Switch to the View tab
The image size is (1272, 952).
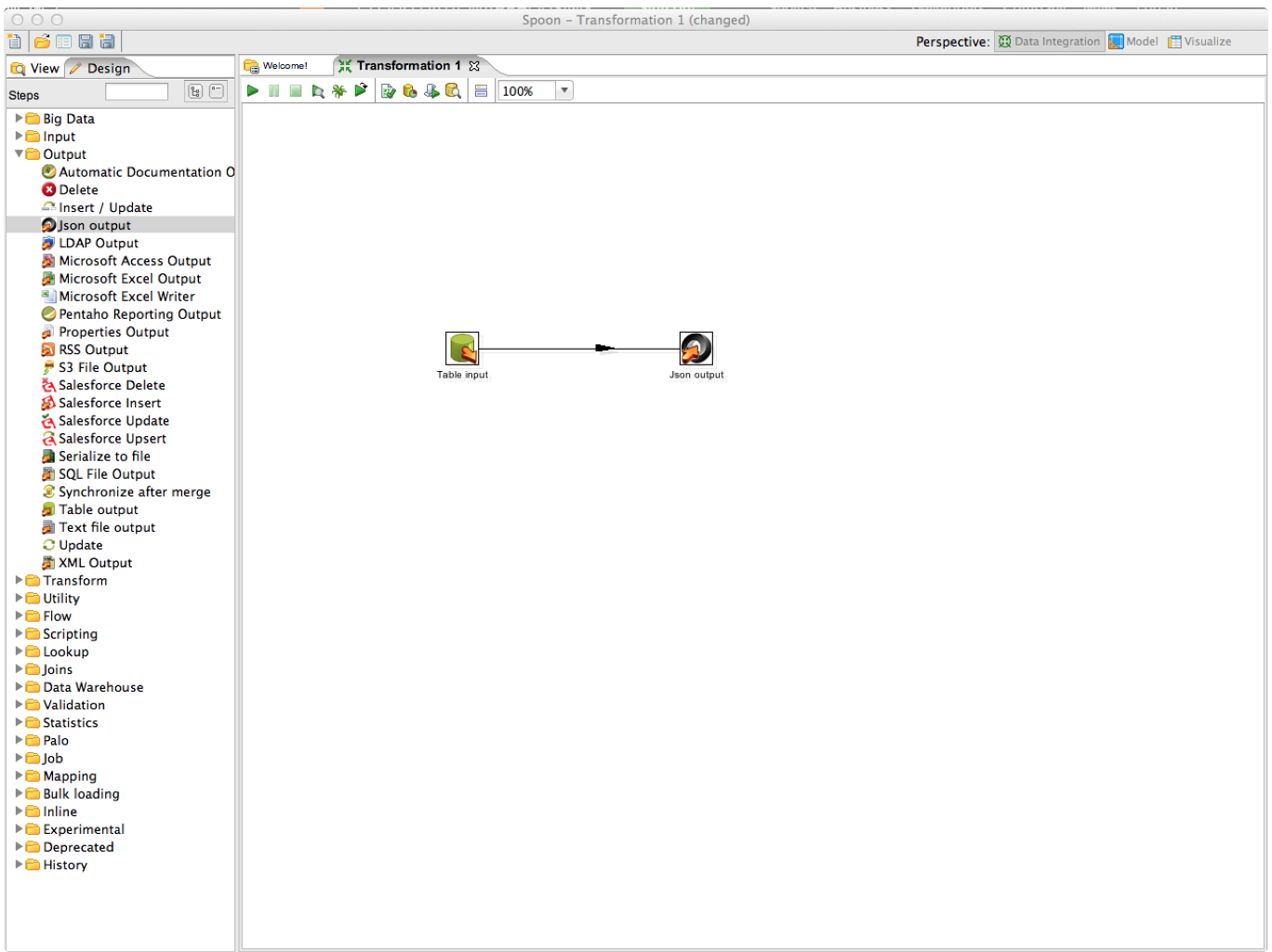[x=35, y=68]
